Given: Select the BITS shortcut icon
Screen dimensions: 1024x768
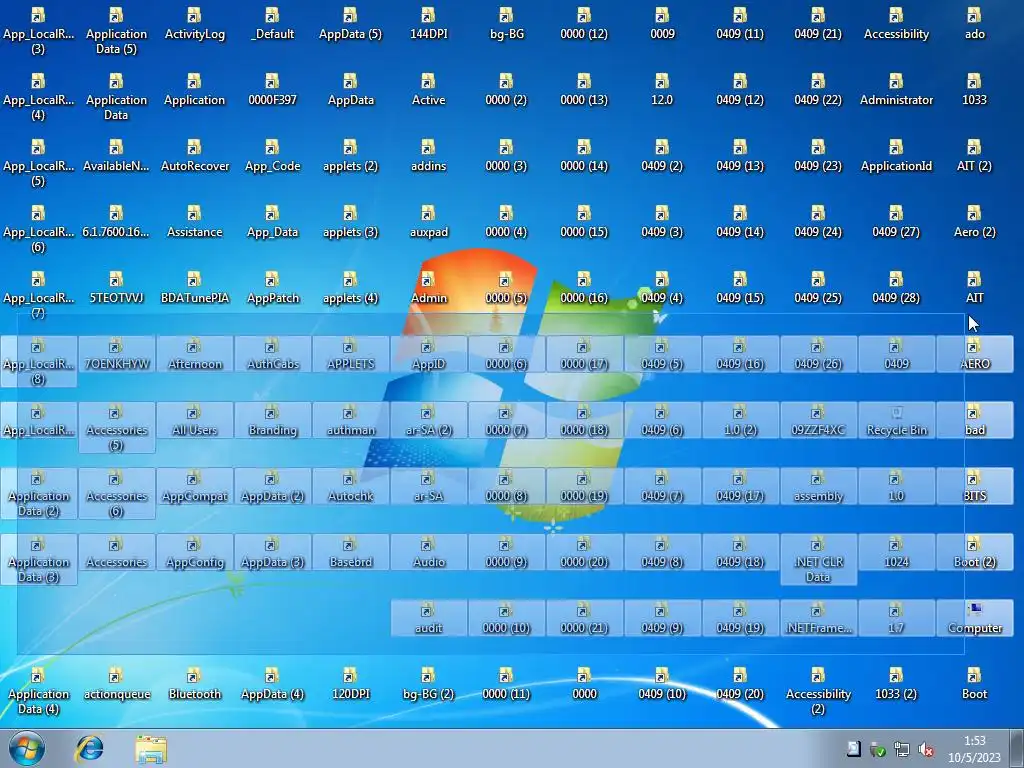Looking at the screenshot, I should [x=974, y=487].
